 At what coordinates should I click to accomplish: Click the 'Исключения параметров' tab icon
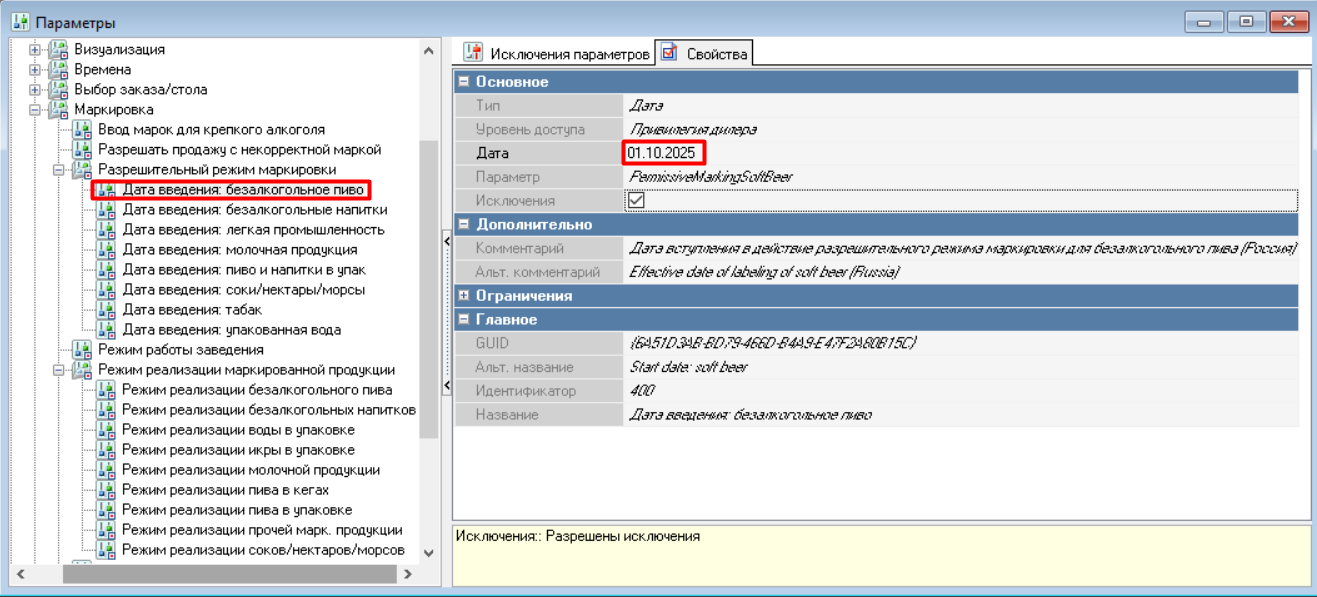(473, 54)
